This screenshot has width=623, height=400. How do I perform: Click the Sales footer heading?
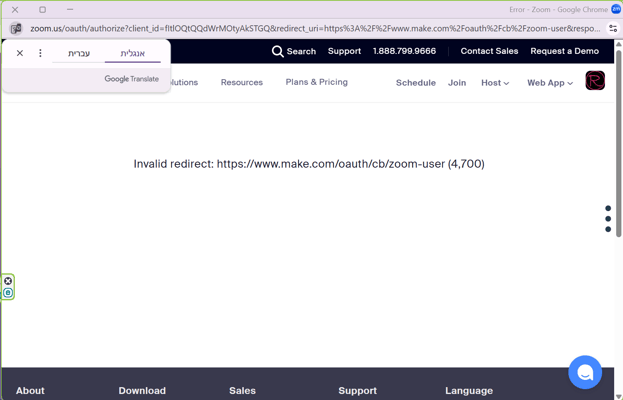click(242, 390)
